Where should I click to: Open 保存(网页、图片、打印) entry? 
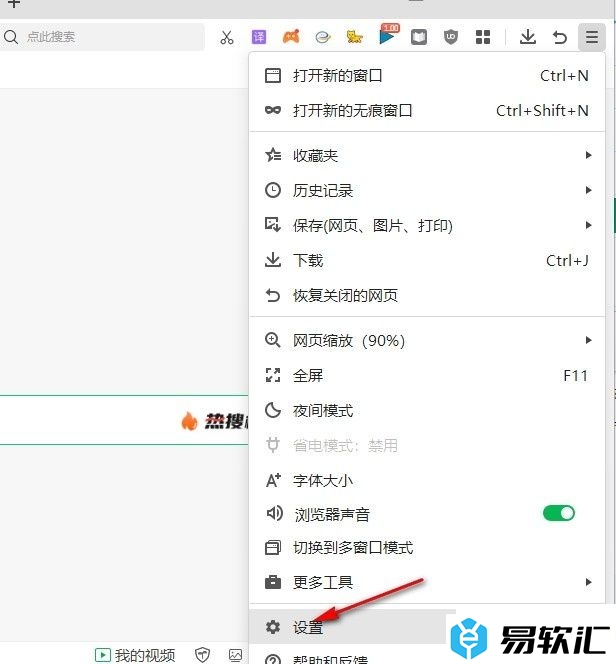tap(427, 225)
